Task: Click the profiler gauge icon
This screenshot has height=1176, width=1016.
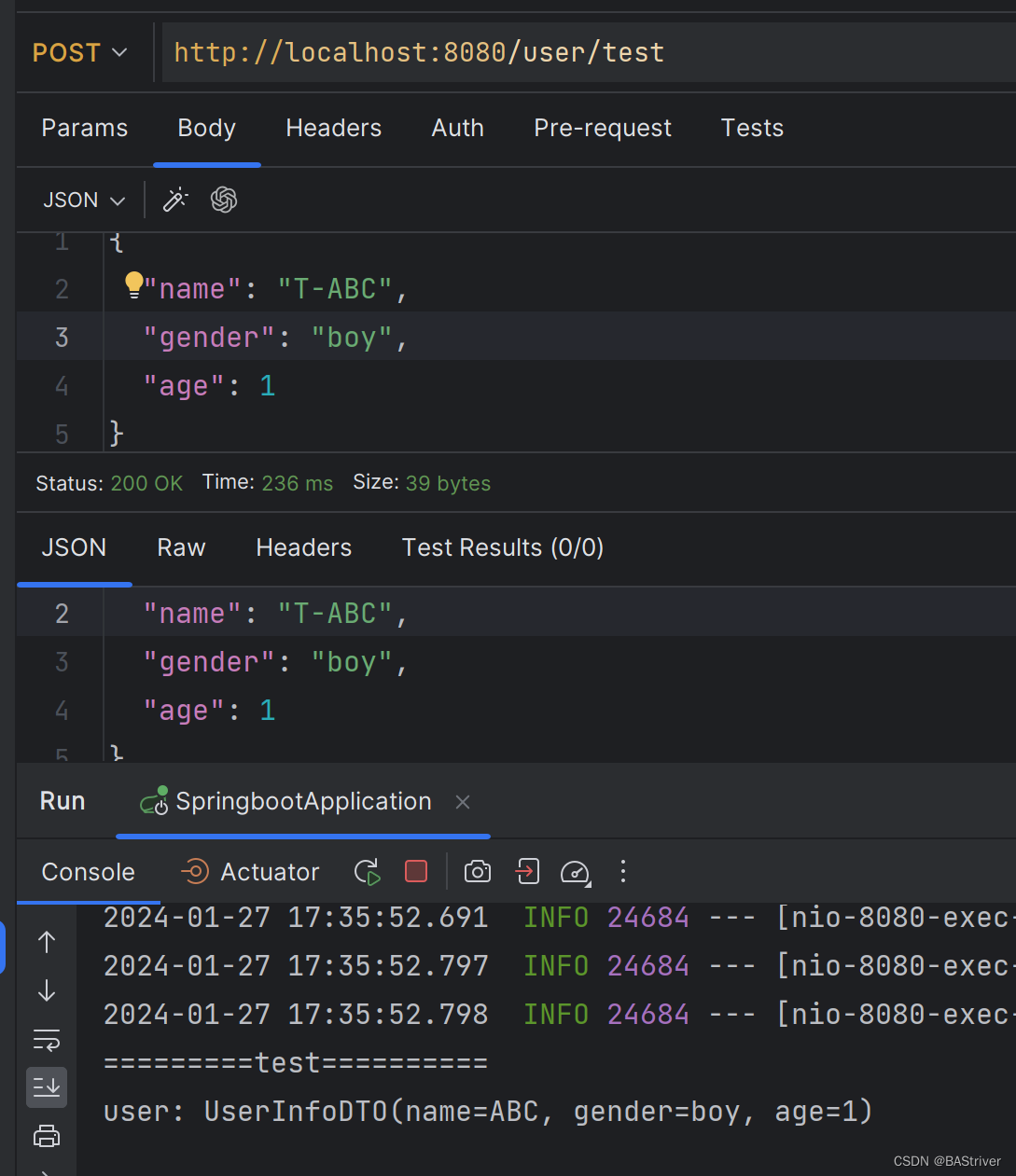Action: [576, 873]
